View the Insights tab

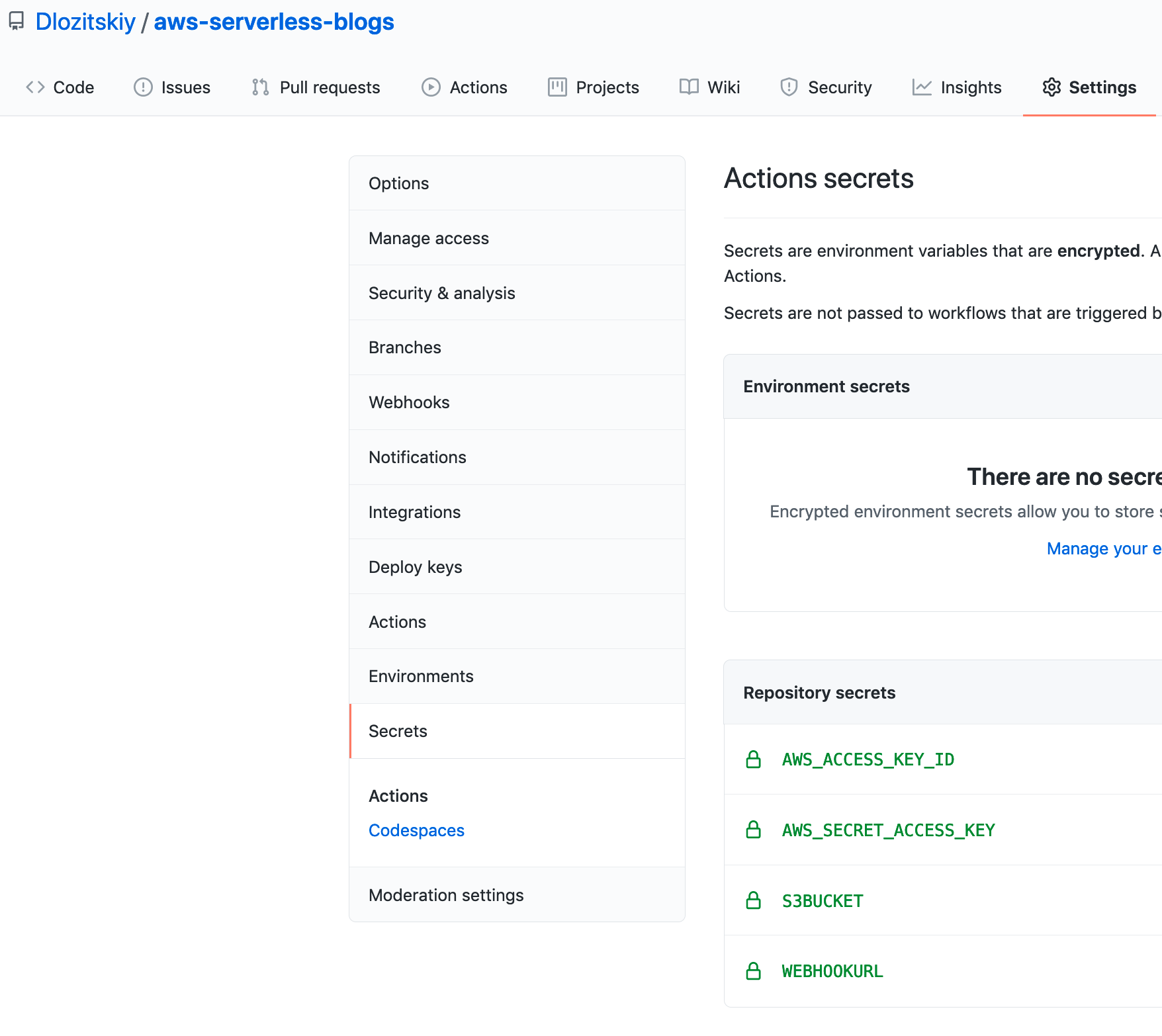pyautogui.click(x=957, y=87)
